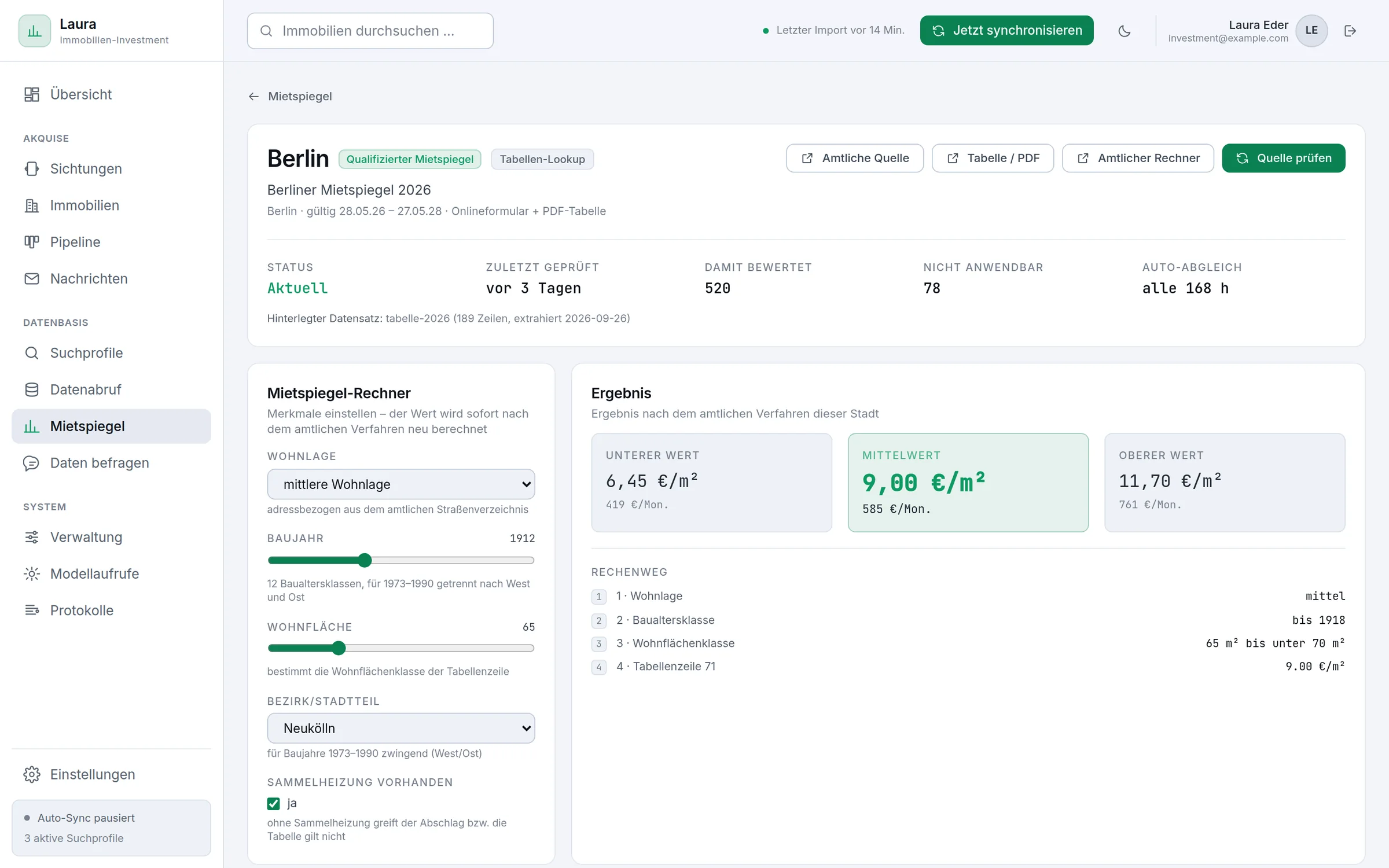Open the Amtliche Quelle link button
The height and width of the screenshot is (868, 1389).
tap(855, 158)
